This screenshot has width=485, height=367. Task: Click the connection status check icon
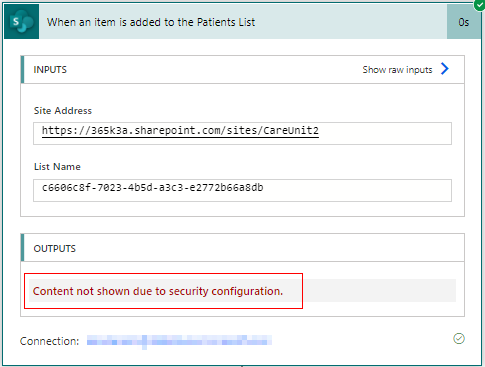(x=459, y=338)
